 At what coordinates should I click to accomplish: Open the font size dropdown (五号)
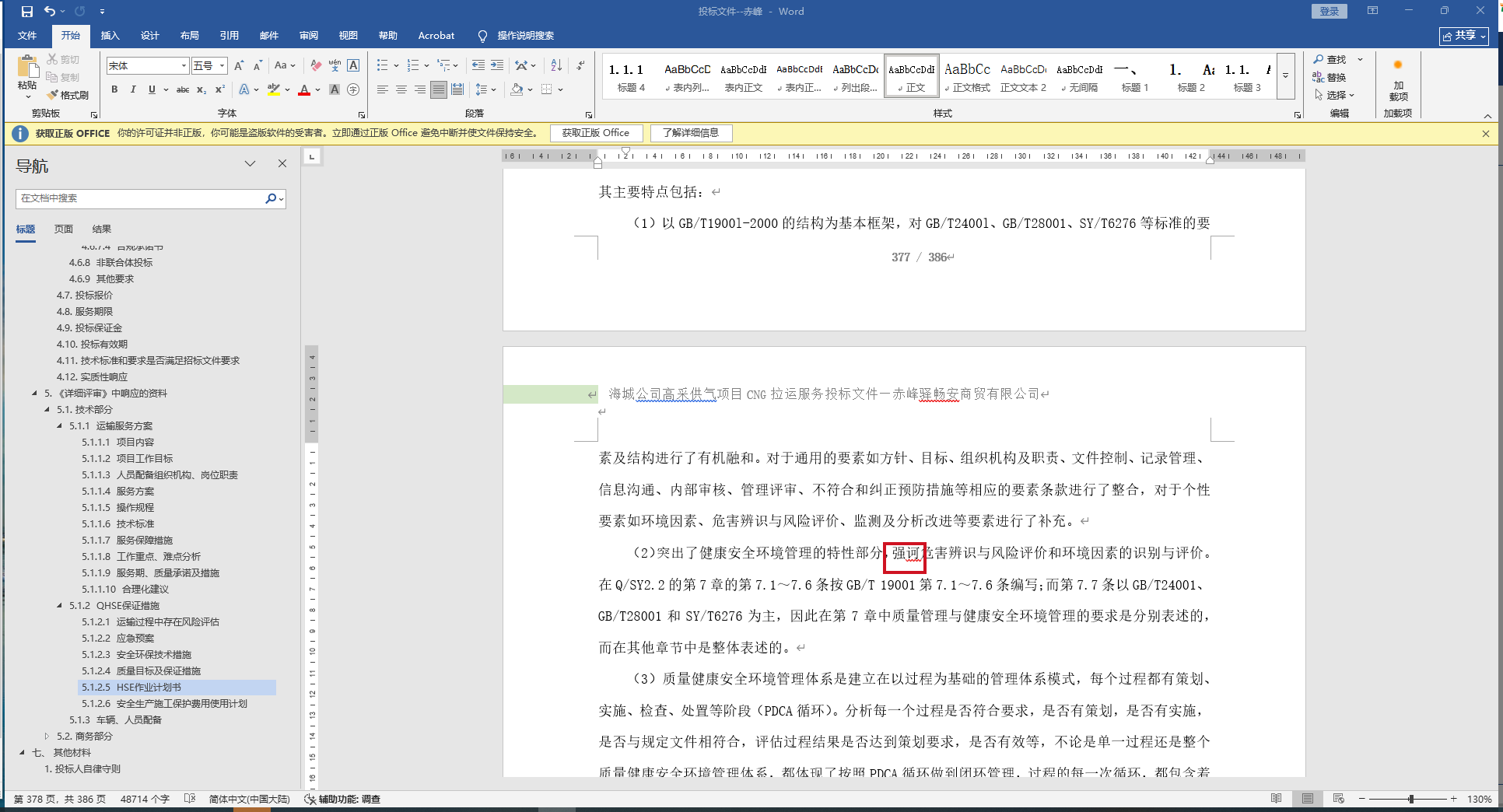(x=222, y=66)
